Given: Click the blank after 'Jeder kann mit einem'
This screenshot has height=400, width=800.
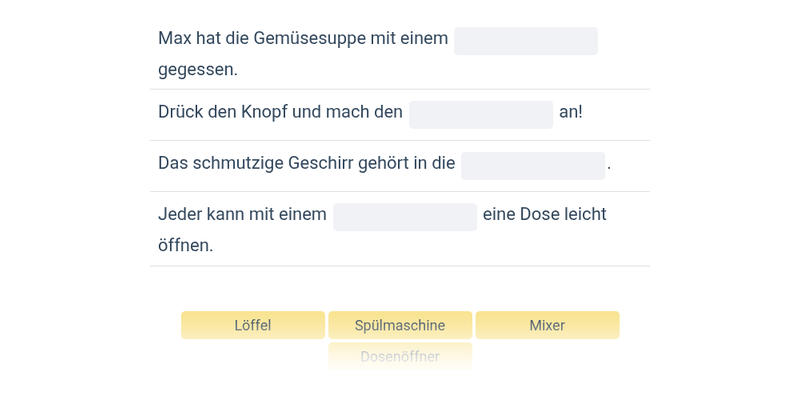Looking at the screenshot, I should pyautogui.click(x=405, y=217).
